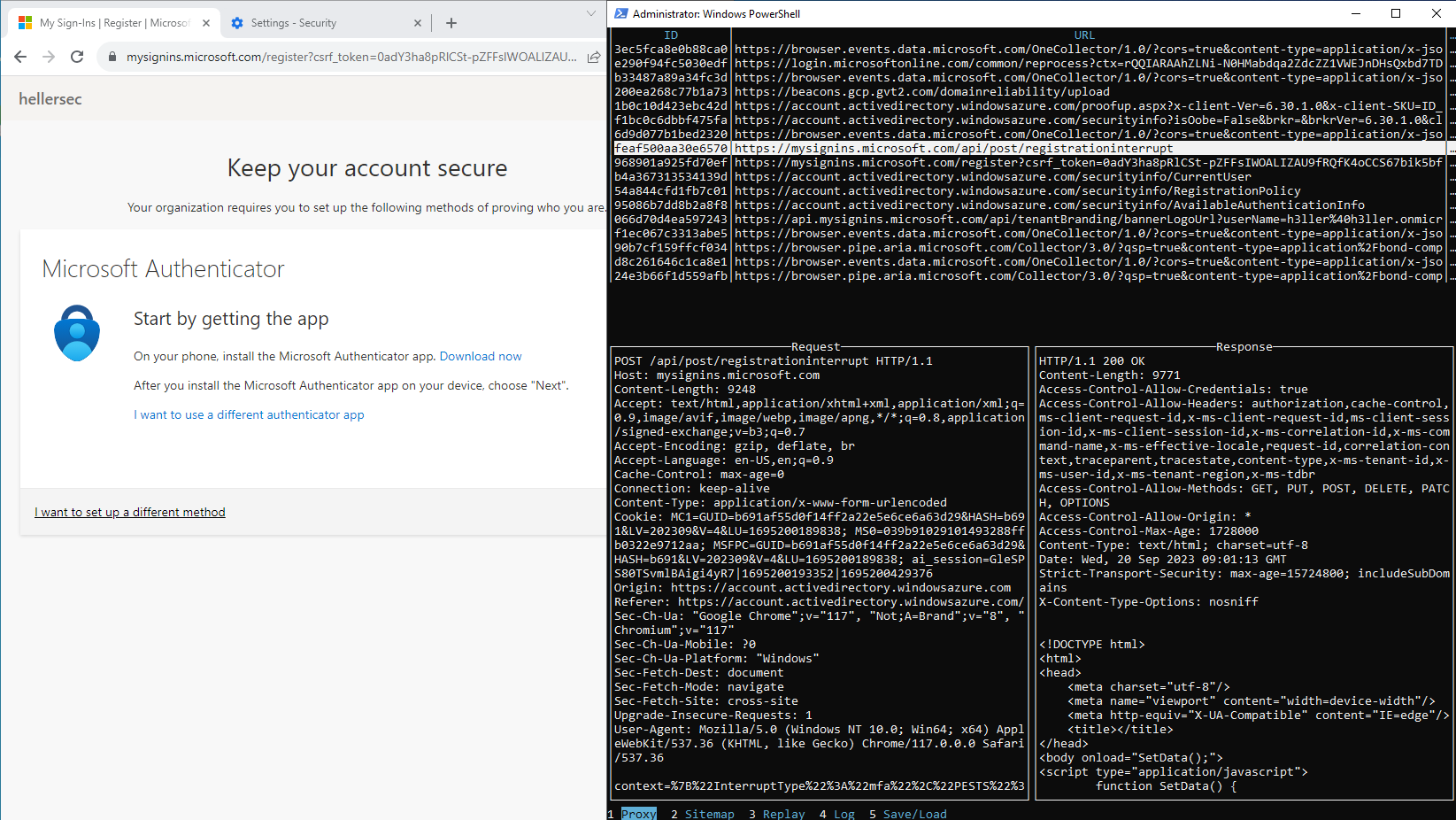The width and height of the screenshot is (1456, 820).
Task: Select request row 968901a925fd70ef
Action: pos(1030,163)
